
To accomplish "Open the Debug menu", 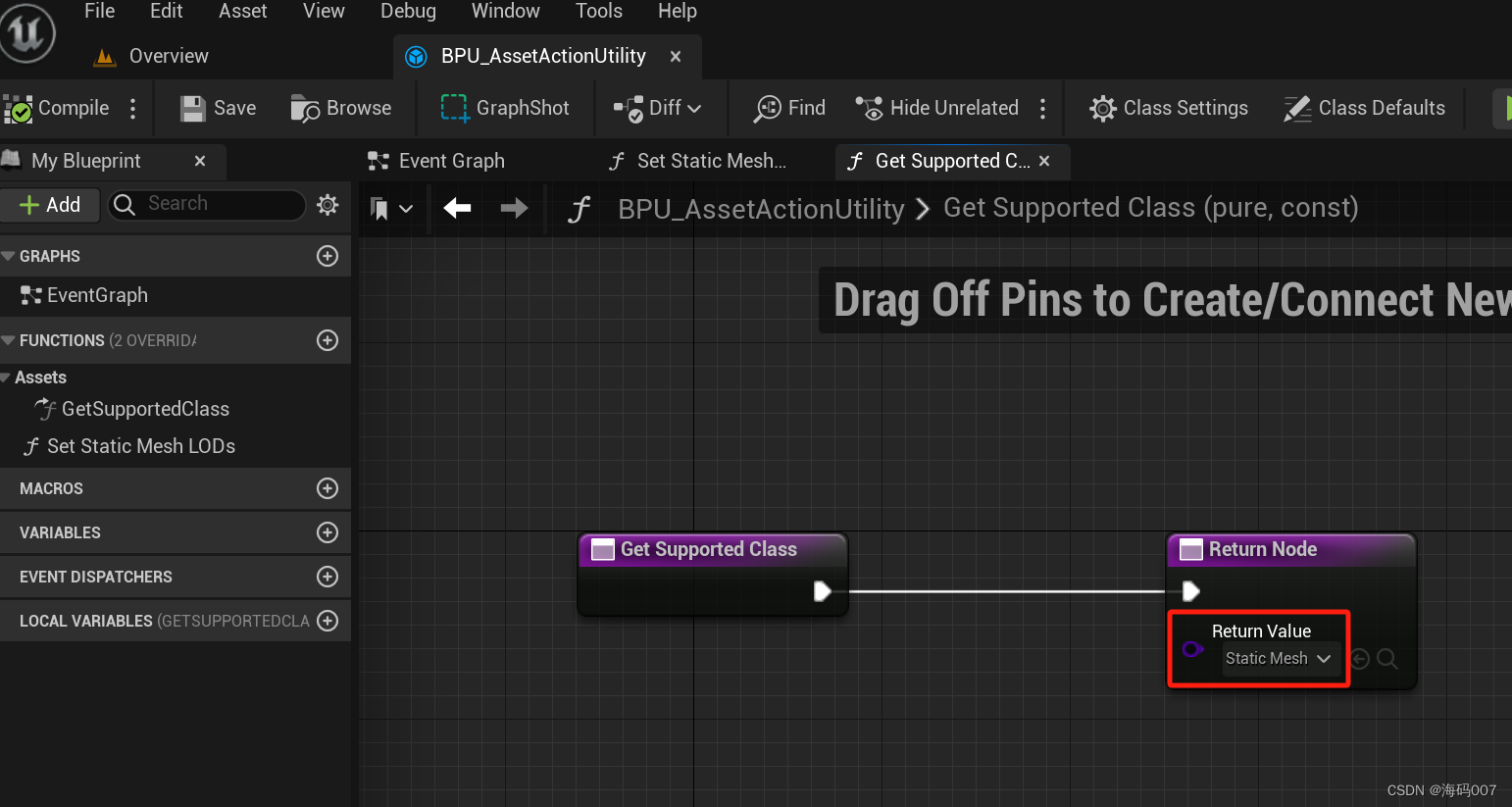I will pyautogui.click(x=408, y=12).
